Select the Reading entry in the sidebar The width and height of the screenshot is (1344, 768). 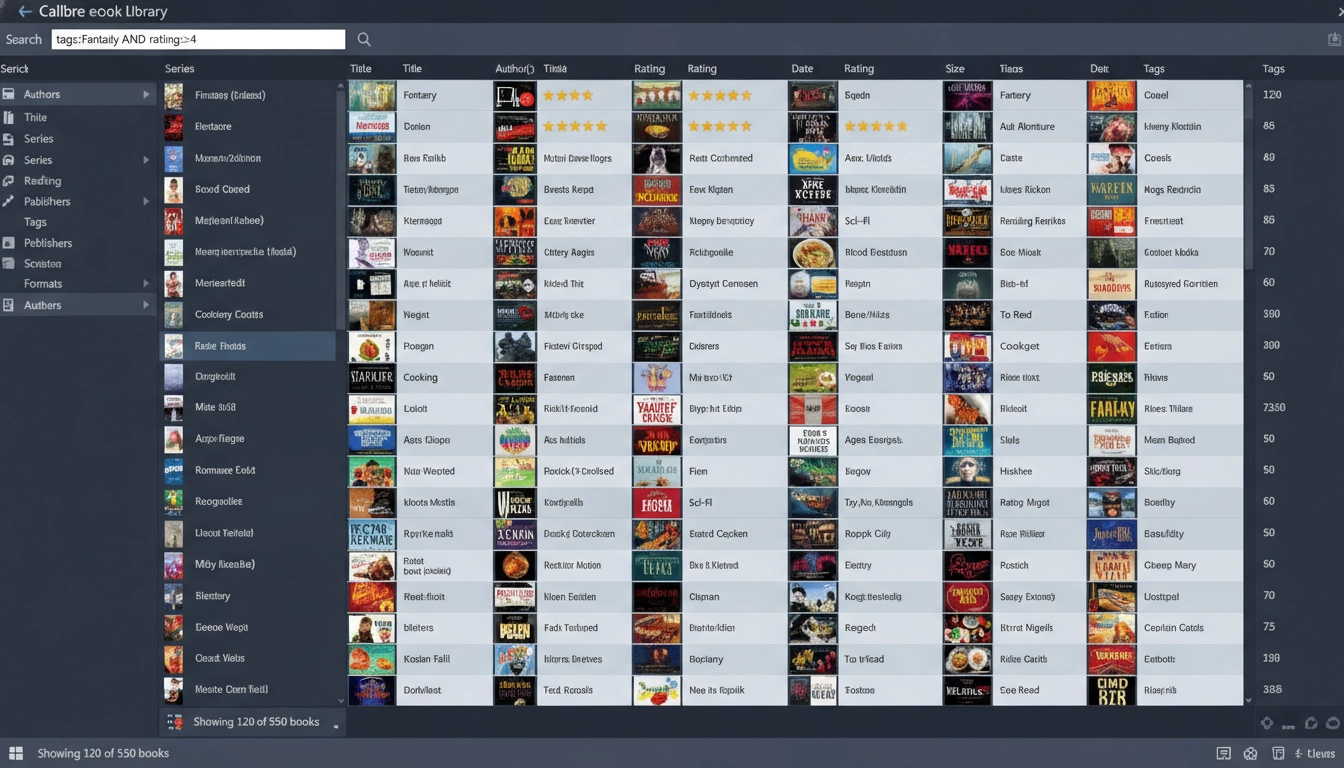pyautogui.click(x=43, y=181)
